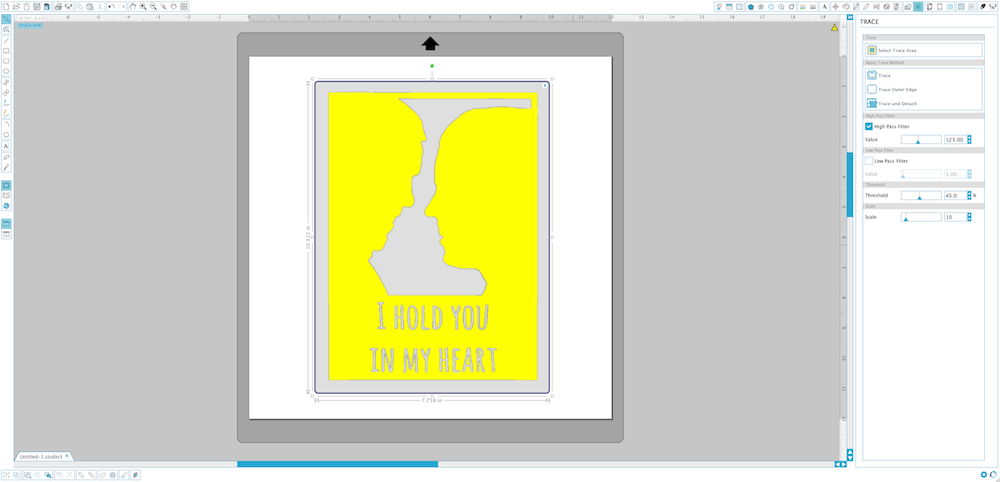The height and width of the screenshot is (482, 1000).
Task: Open the active Trace panel icon
Action: (x=917, y=6)
